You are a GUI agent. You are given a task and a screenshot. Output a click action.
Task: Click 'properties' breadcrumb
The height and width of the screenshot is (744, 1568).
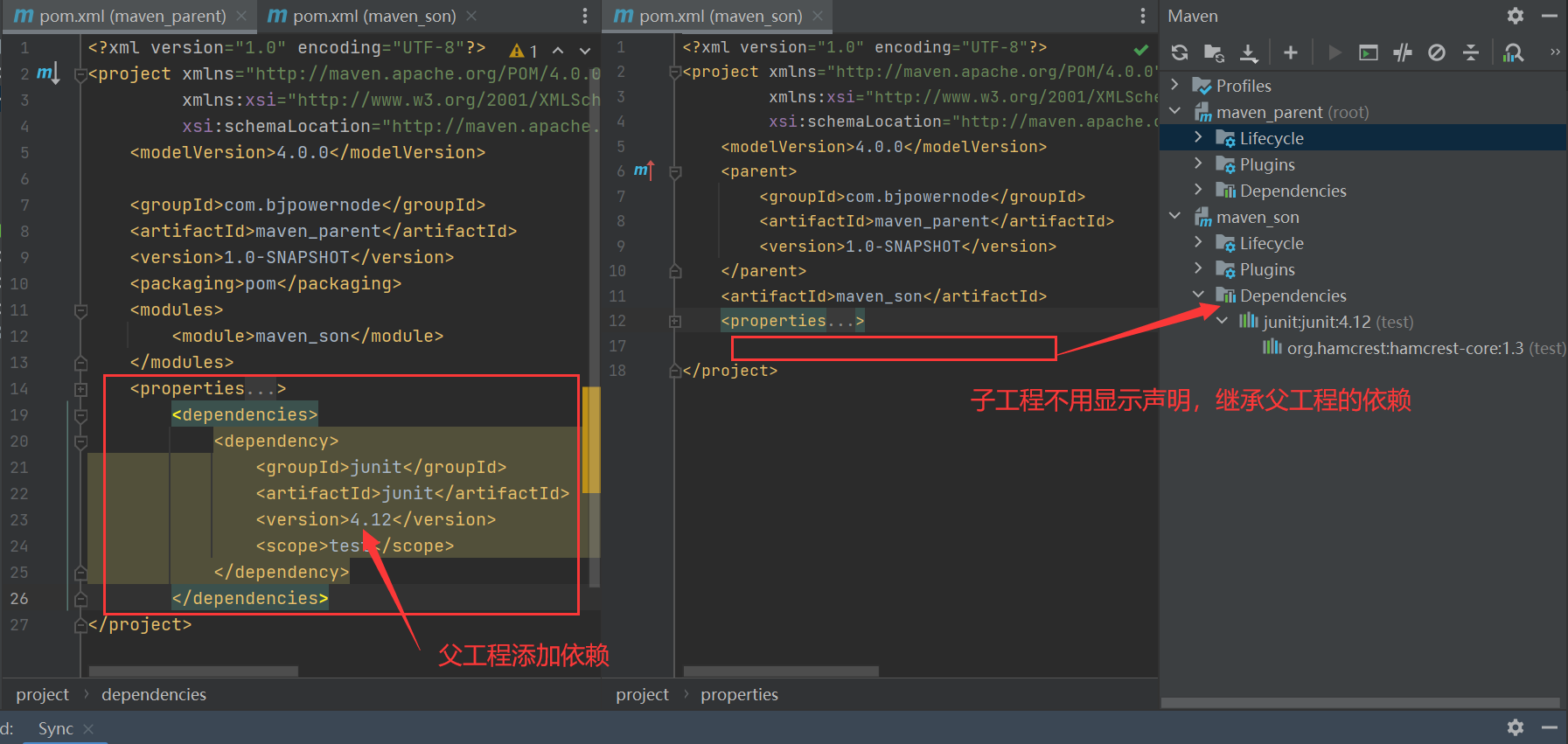[739, 694]
